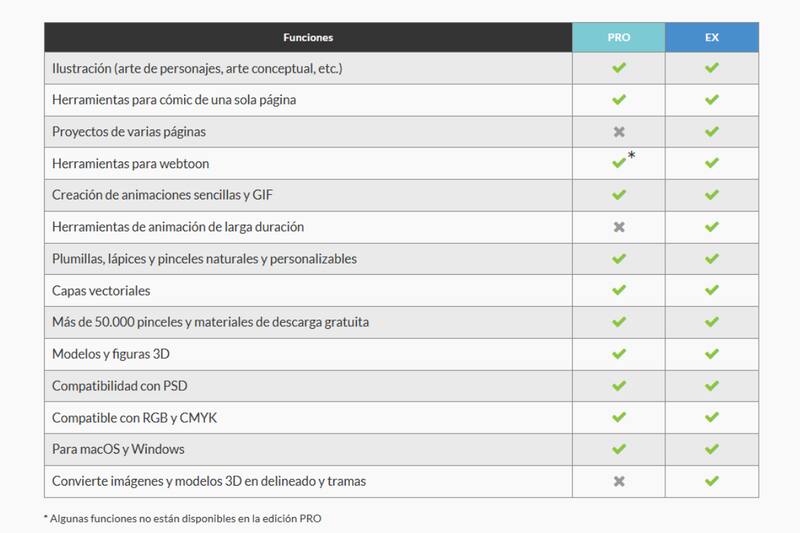Click the 'Más de 50.000 pinceles' row text
Screen dimensions: 800x533
click(x=210, y=322)
